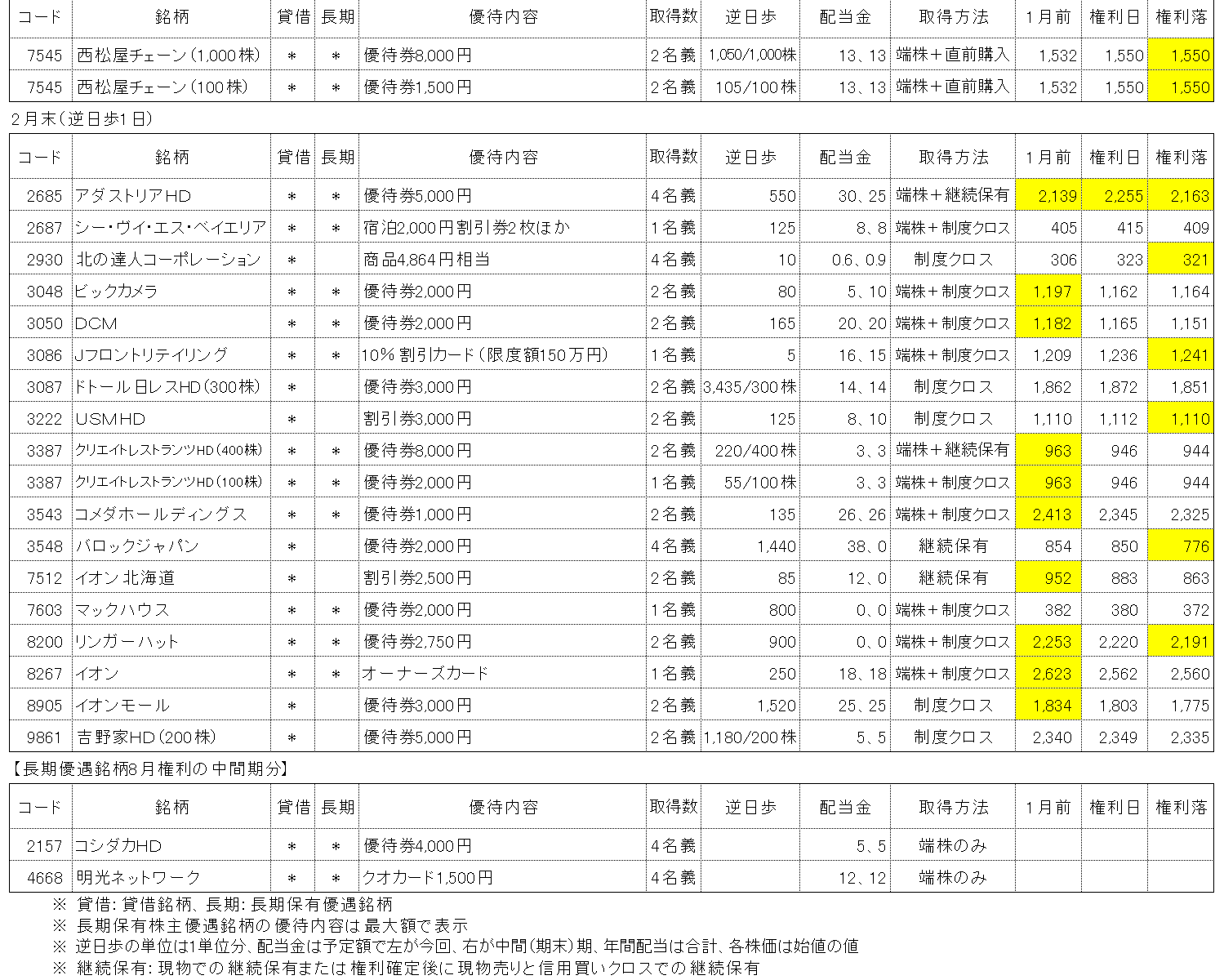Click 明光ネットワーク name cell
The image size is (1224, 980).
171,878
